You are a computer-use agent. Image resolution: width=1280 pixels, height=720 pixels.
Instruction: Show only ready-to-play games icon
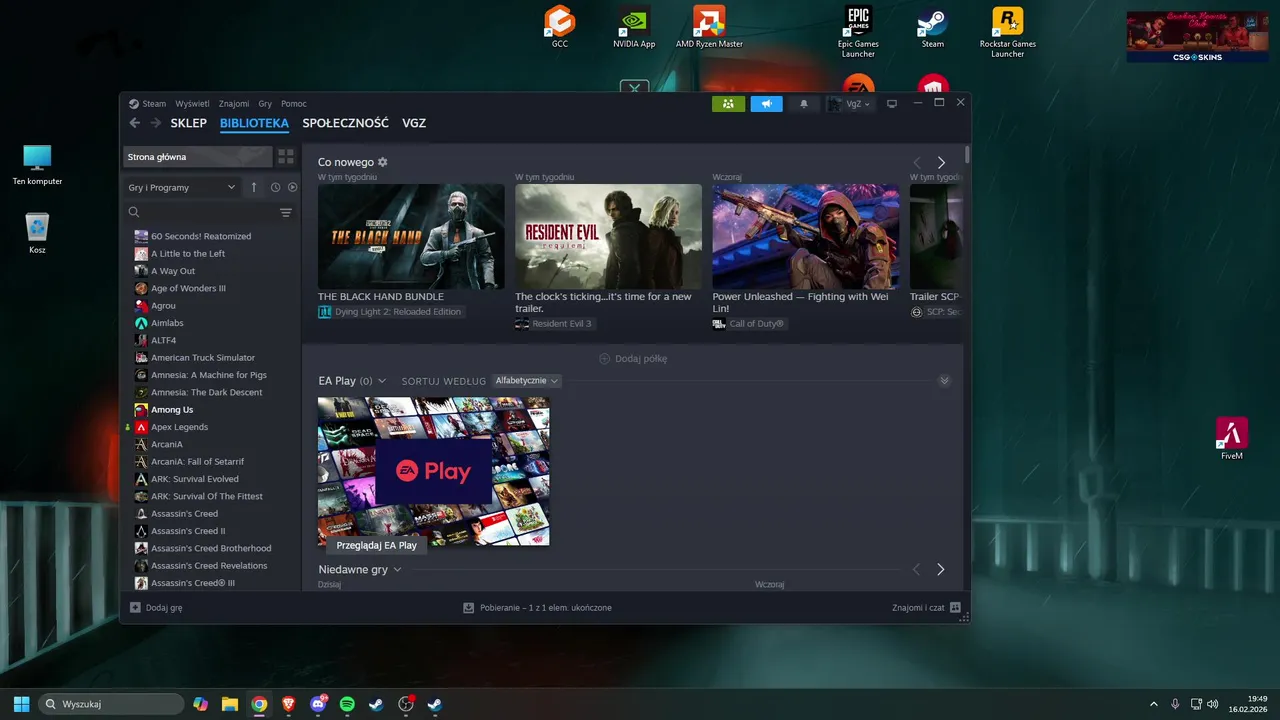pyautogui.click(x=292, y=187)
